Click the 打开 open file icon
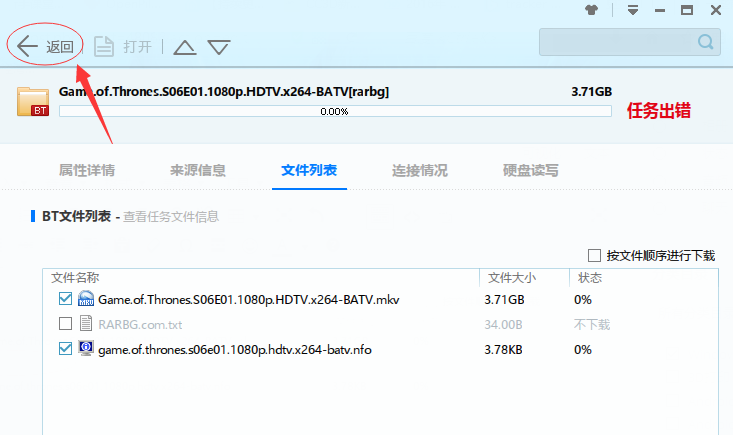The image size is (733, 435). point(103,46)
